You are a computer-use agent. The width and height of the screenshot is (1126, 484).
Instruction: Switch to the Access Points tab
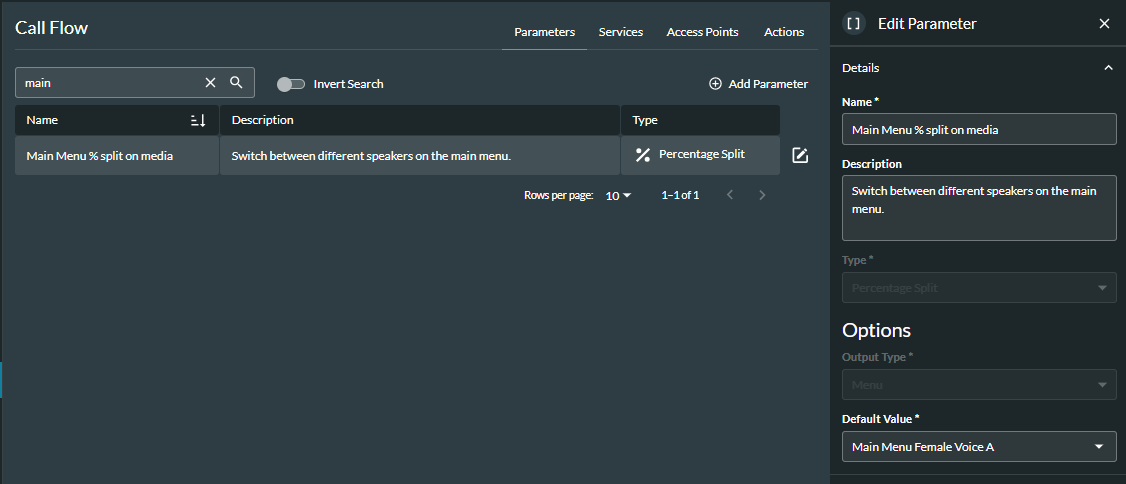click(702, 32)
